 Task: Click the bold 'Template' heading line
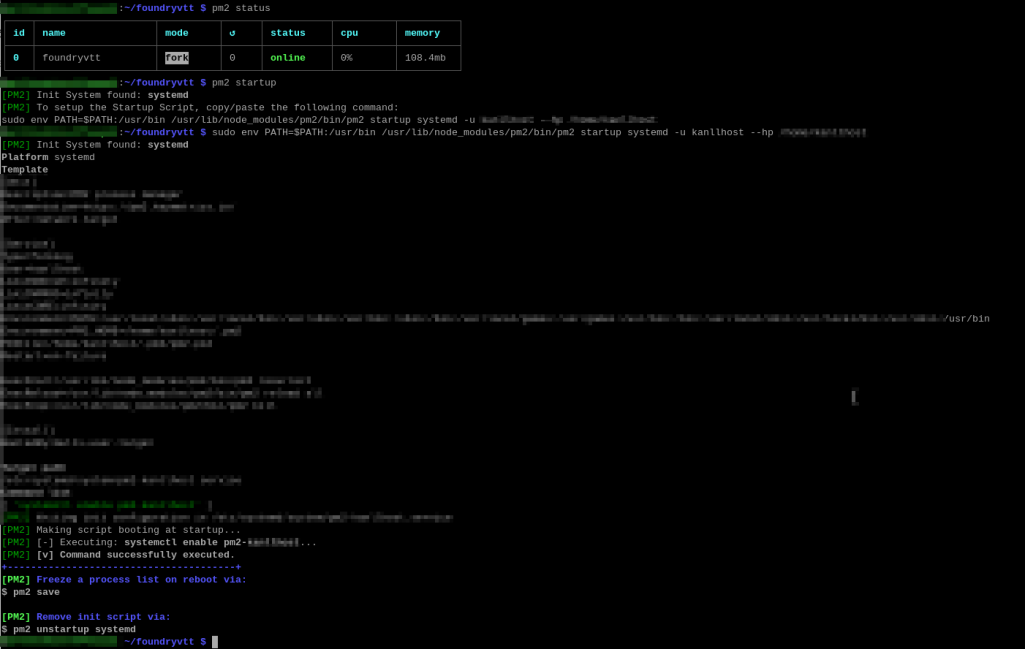pyautogui.click(x=25, y=170)
